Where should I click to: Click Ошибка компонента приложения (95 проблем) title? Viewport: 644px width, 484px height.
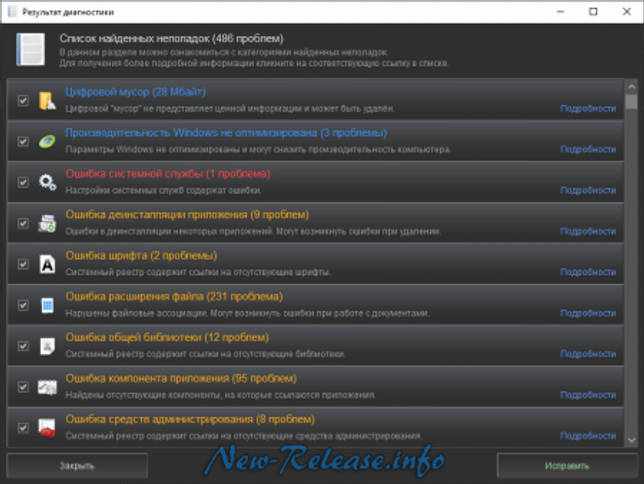tap(181, 378)
